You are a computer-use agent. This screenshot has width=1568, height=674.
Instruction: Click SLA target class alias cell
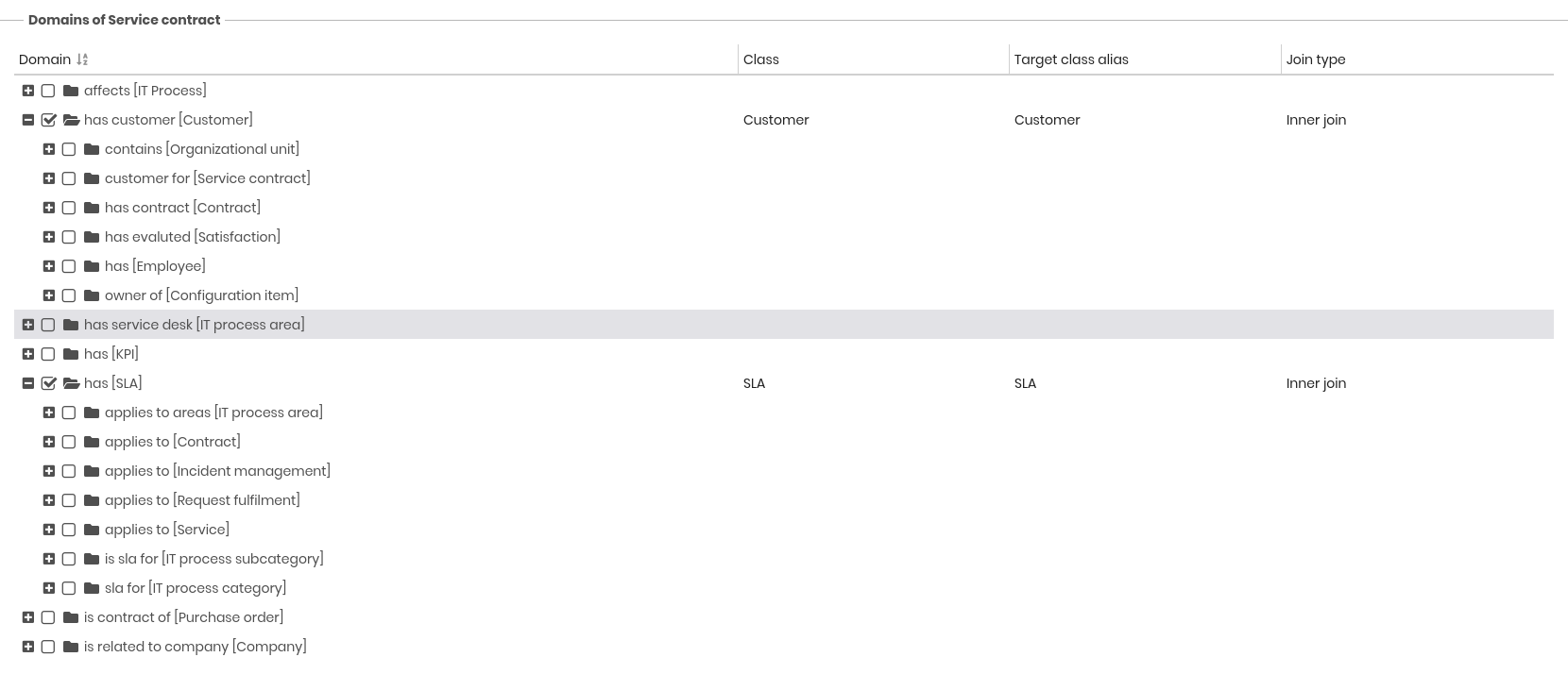[1025, 383]
